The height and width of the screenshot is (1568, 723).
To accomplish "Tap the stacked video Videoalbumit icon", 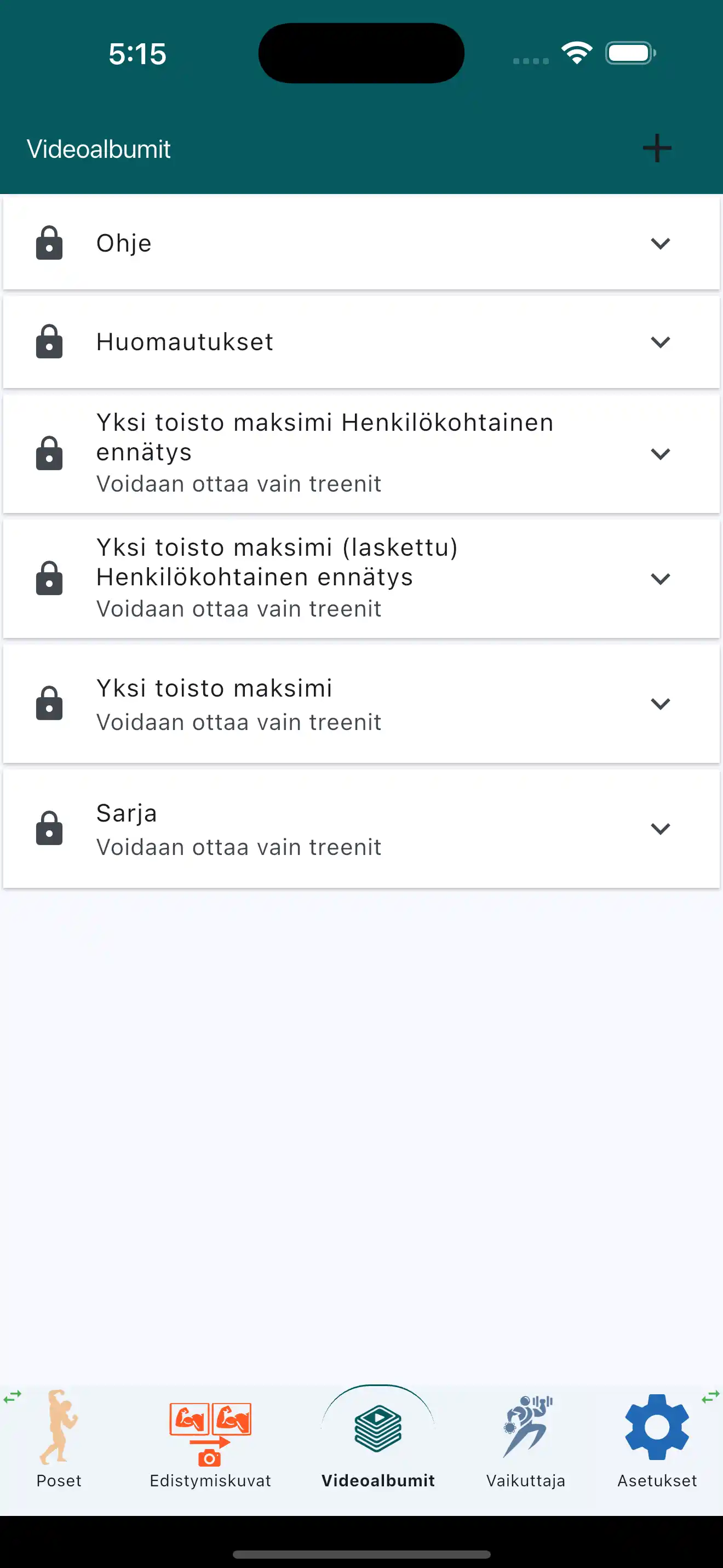I will pos(377,1427).
